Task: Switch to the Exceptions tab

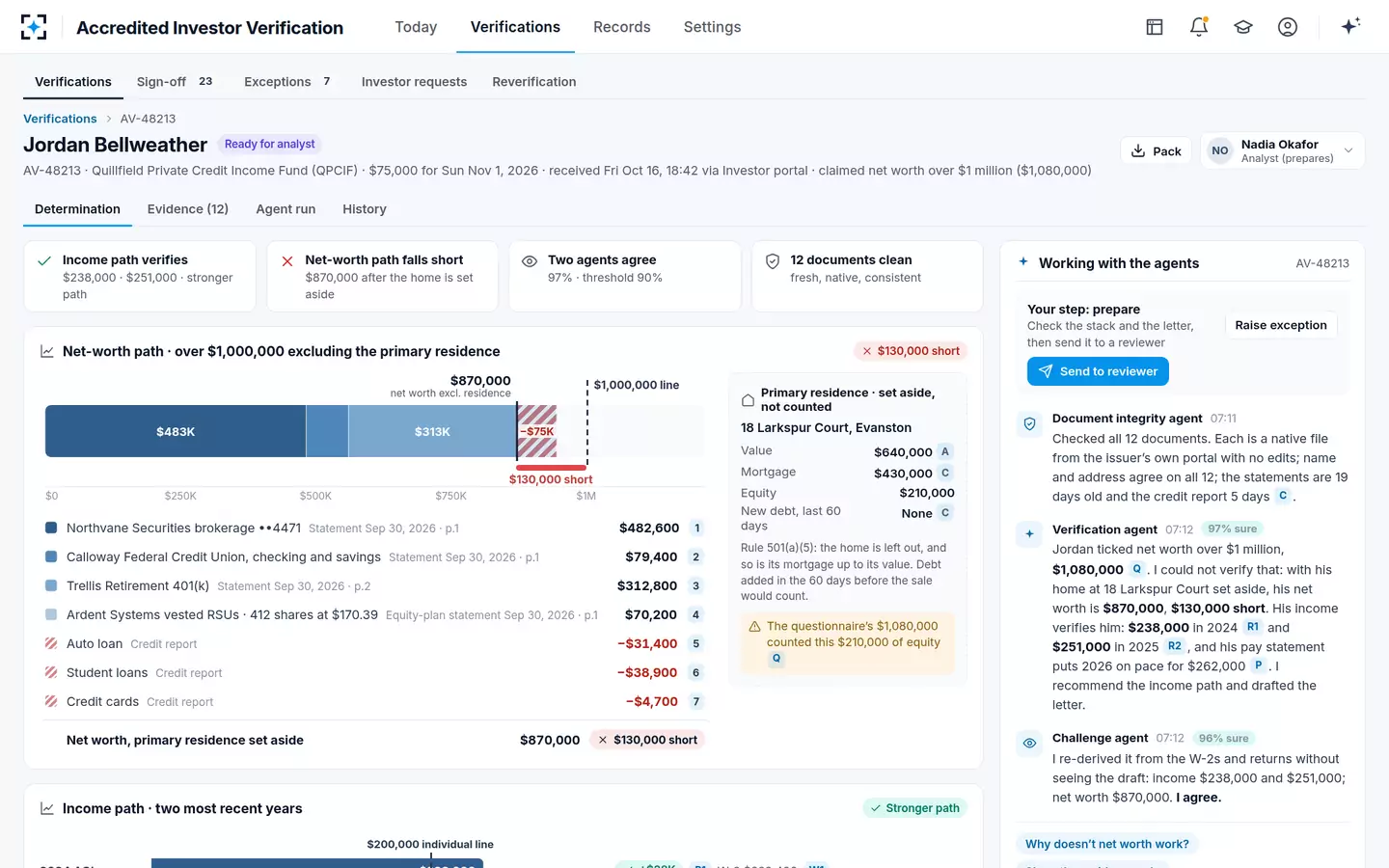Action: [288, 82]
